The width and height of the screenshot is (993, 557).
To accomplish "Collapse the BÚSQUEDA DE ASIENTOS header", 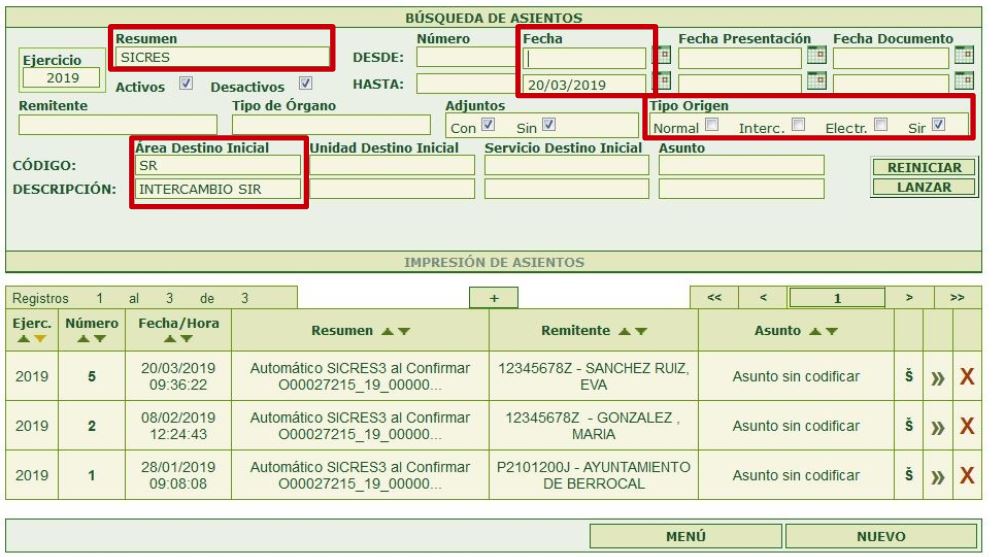I will [494, 18].
